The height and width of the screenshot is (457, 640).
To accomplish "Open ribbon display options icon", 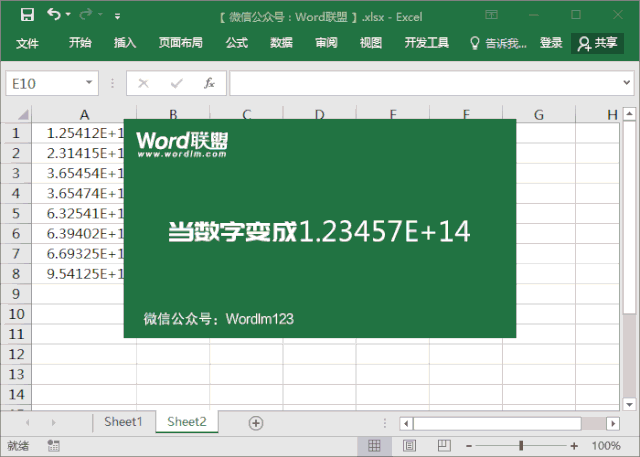I will click(491, 15).
